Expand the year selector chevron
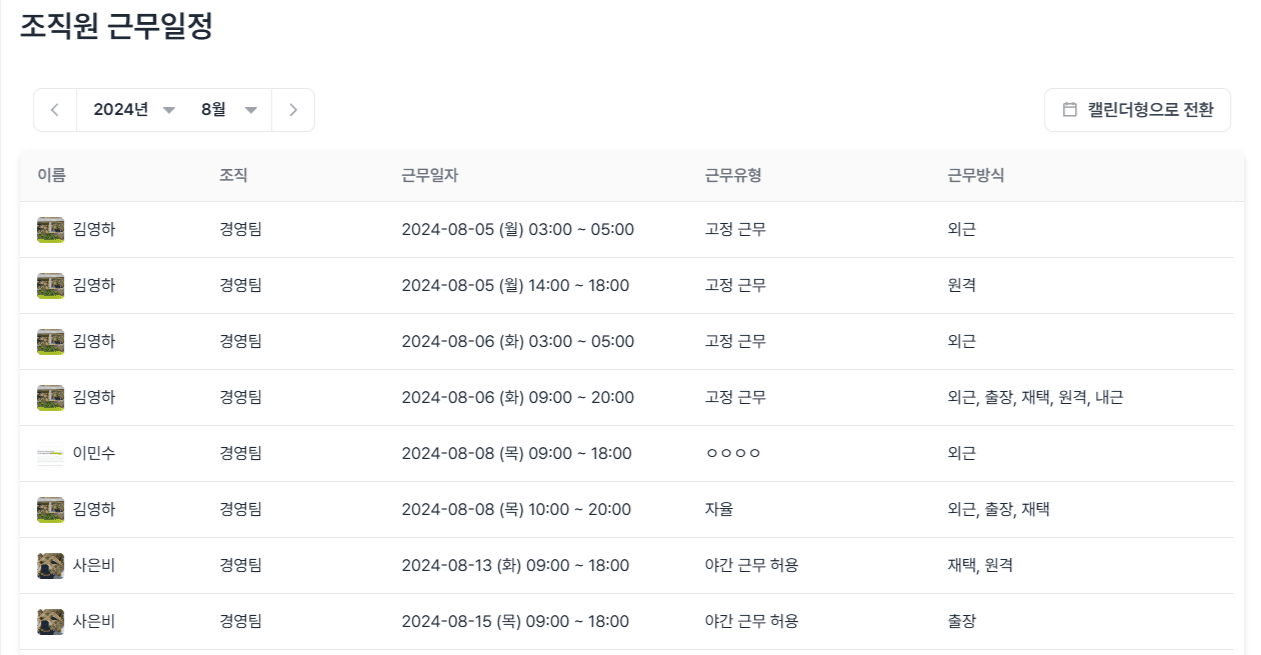This screenshot has width=1261, height=655. pos(170,112)
